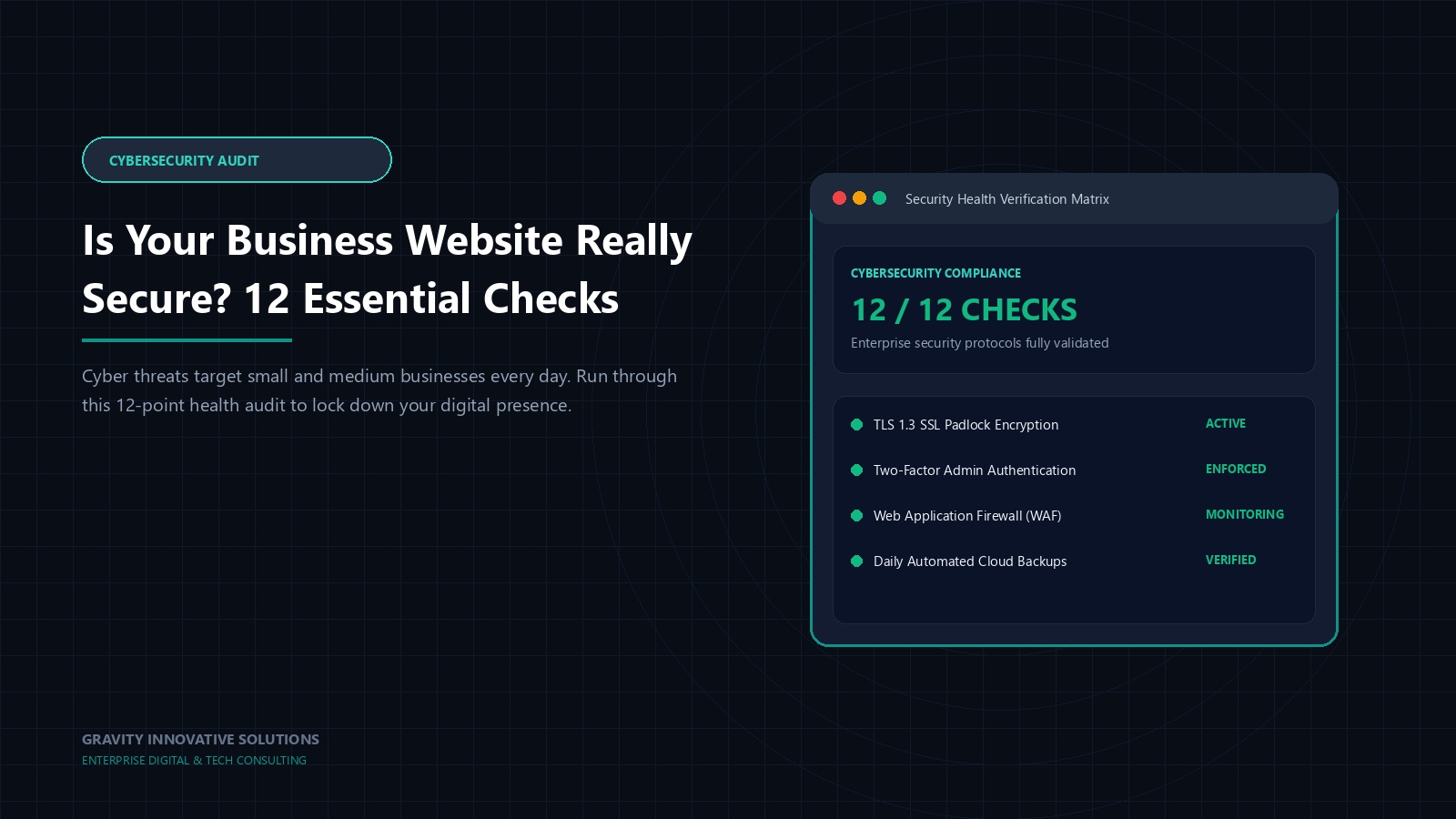Click the green dot beside TLS 1.3 SSL
This screenshot has width=1456, height=819.
point(856,425)
